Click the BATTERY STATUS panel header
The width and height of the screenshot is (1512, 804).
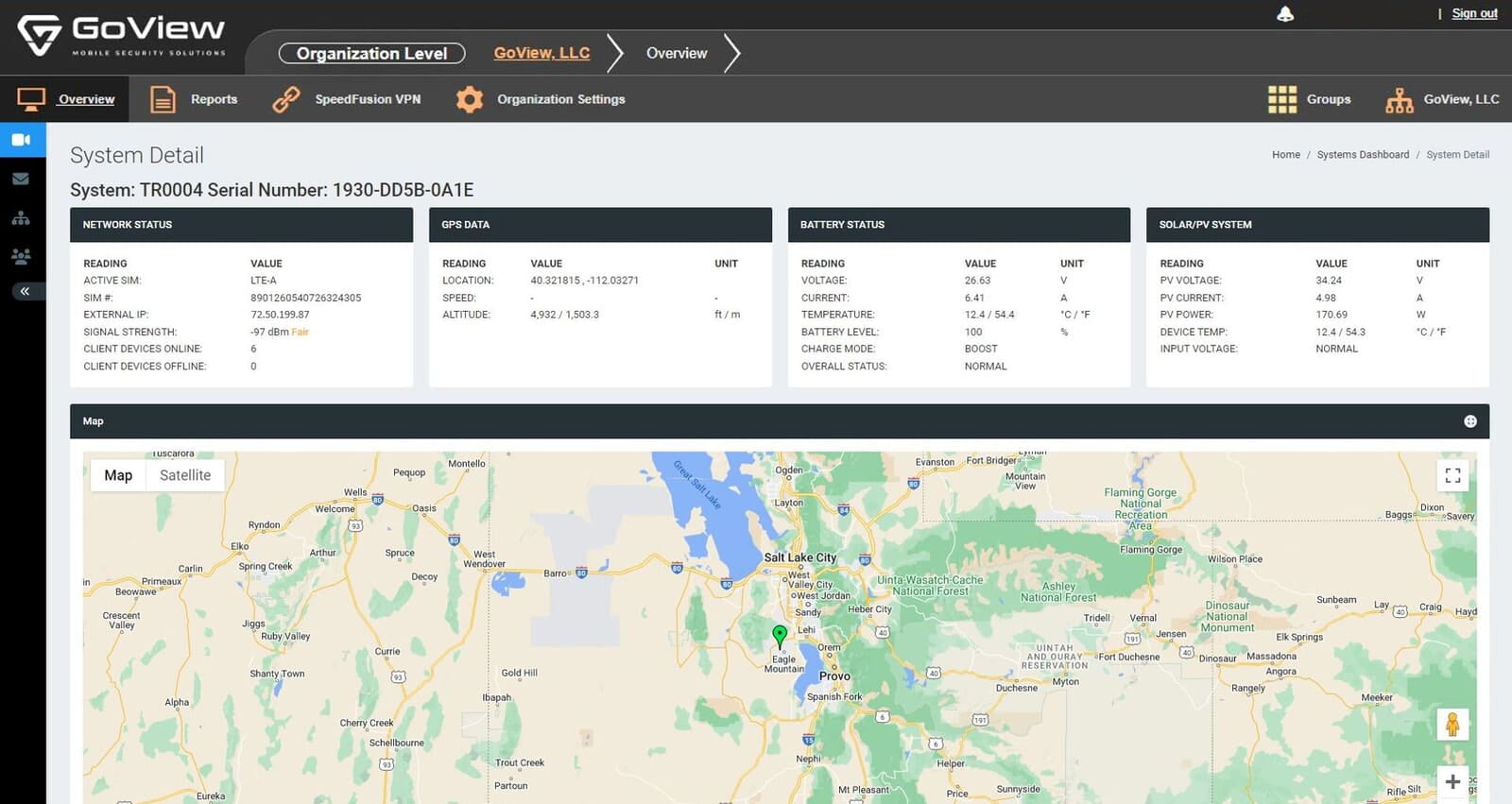tap(959, 225)
